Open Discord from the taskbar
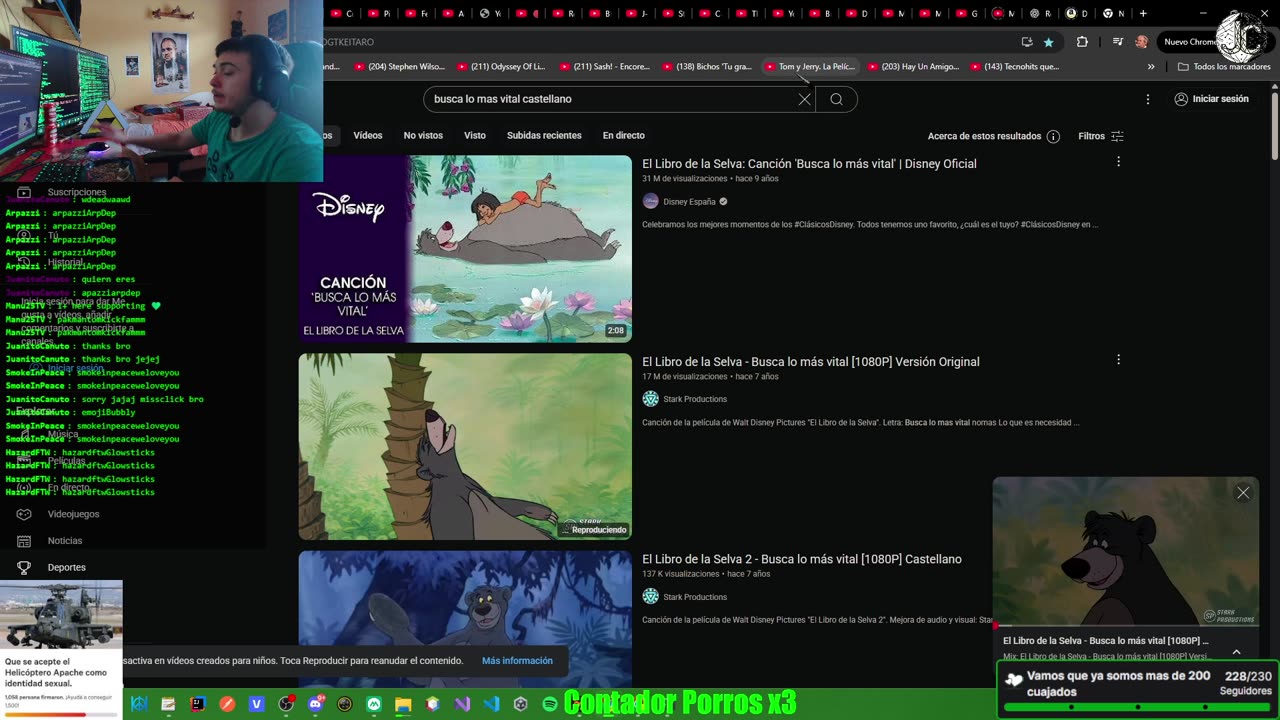The width and height of the screenshot is (1280, 720). point(316,704)
